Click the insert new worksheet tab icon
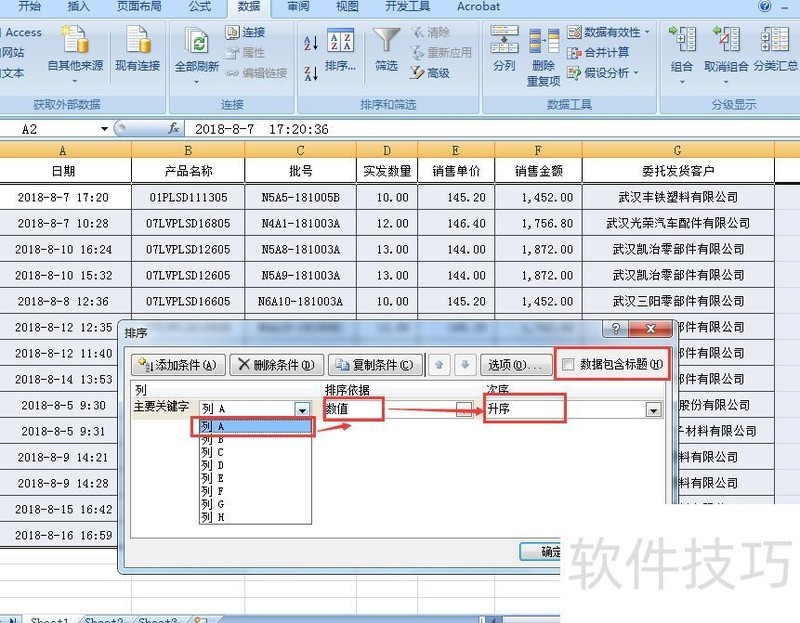The image size is (800, 623). tap(201, 619)
